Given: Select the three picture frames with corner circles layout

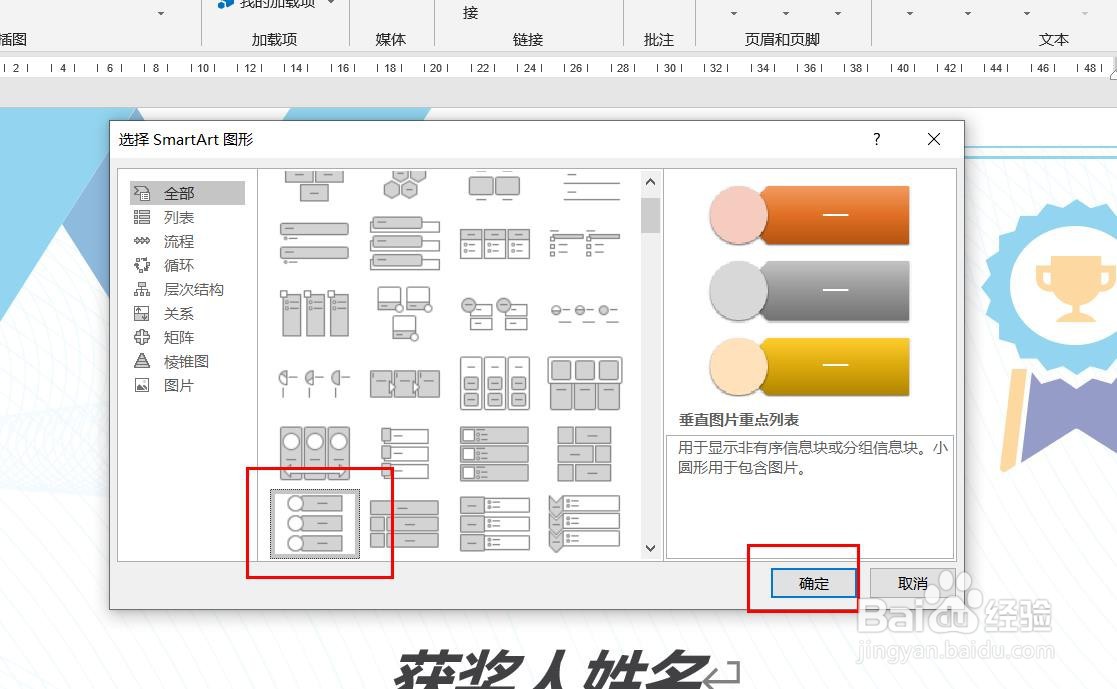Looking at the screenshot, I should coord(404,313).
